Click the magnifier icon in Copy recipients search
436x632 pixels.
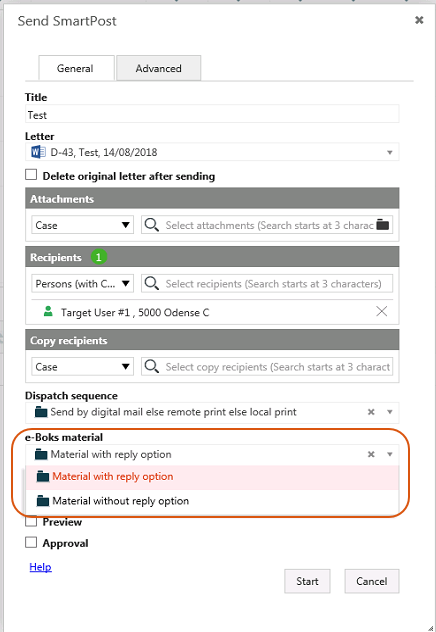[x=152, y=366]
